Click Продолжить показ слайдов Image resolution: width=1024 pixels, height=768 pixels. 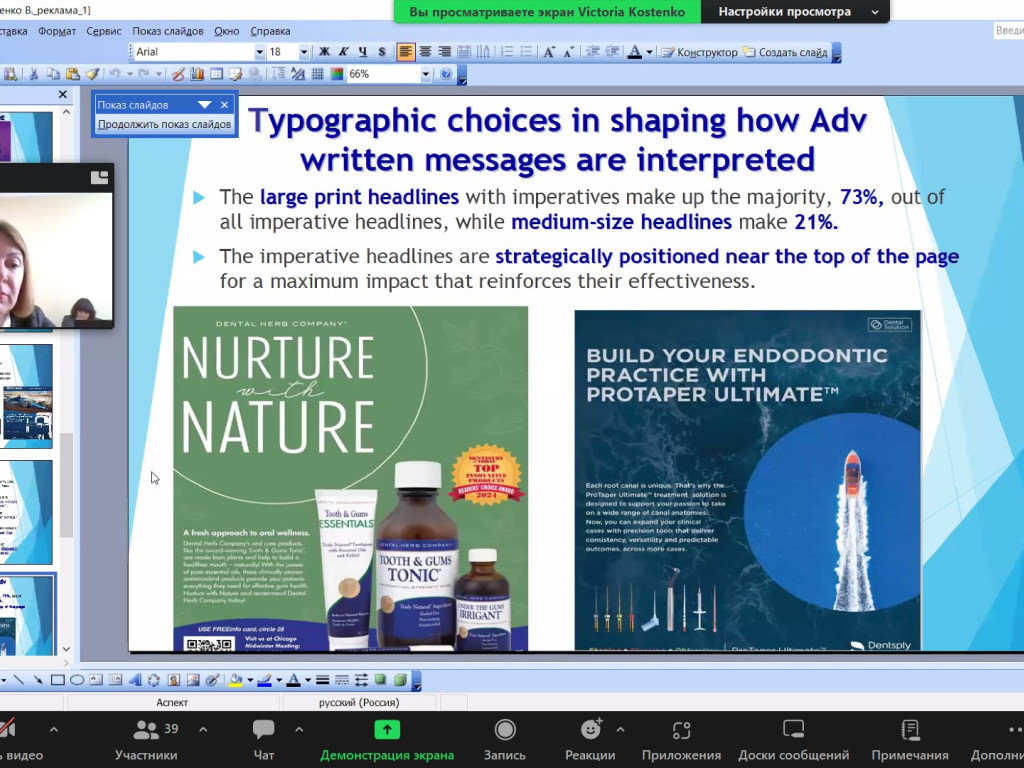165,124
